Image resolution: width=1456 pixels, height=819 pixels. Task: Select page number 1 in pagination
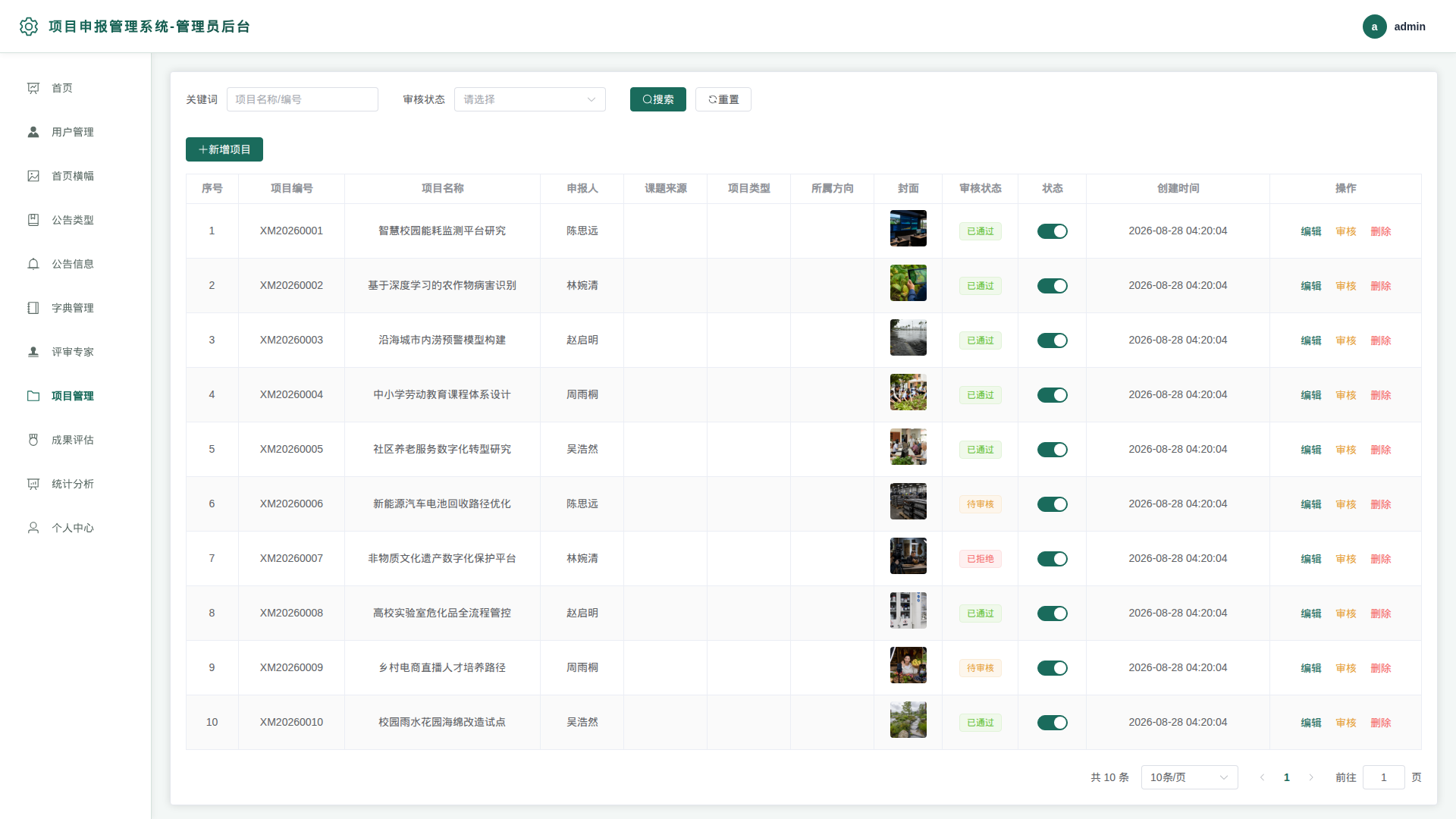(x=1286, y=777)
